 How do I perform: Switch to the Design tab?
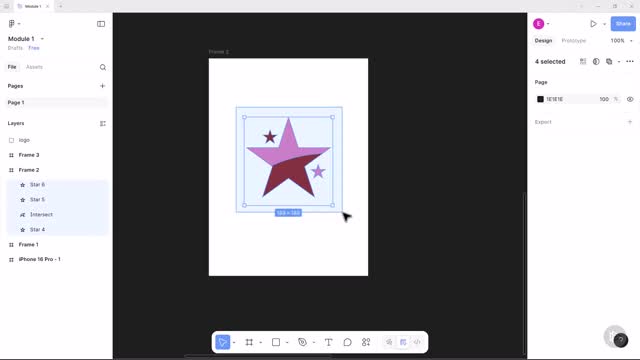point(543,41)
